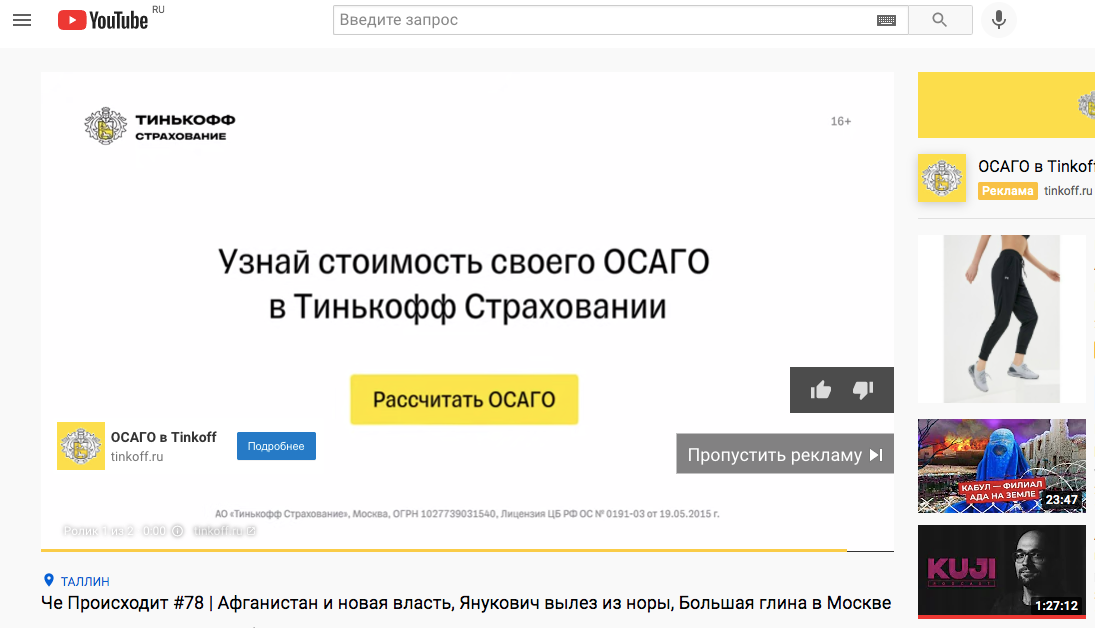
Task: Click the ОСАГО в Tinkoff advertiser name in player
Action: (163, 437)
